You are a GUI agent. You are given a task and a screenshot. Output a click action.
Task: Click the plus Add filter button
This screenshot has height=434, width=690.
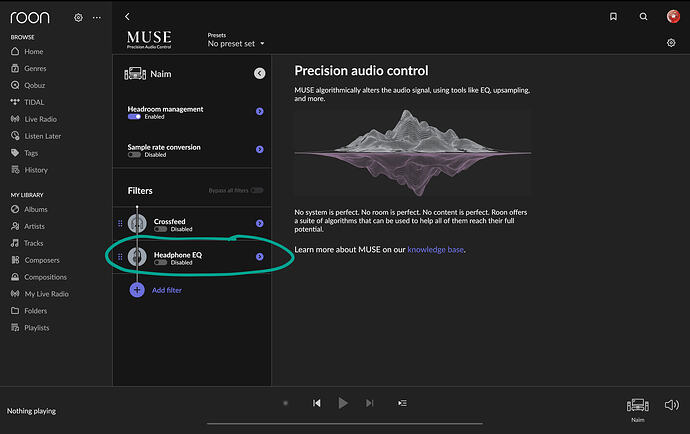point(137,290)
